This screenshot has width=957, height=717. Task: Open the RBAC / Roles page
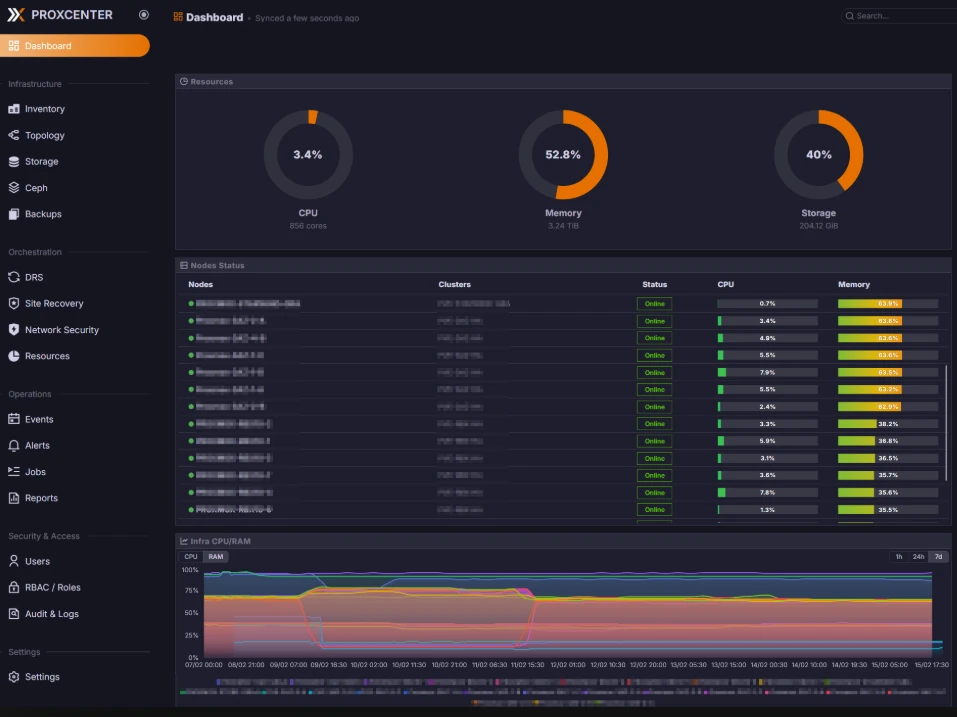(52, 588)
